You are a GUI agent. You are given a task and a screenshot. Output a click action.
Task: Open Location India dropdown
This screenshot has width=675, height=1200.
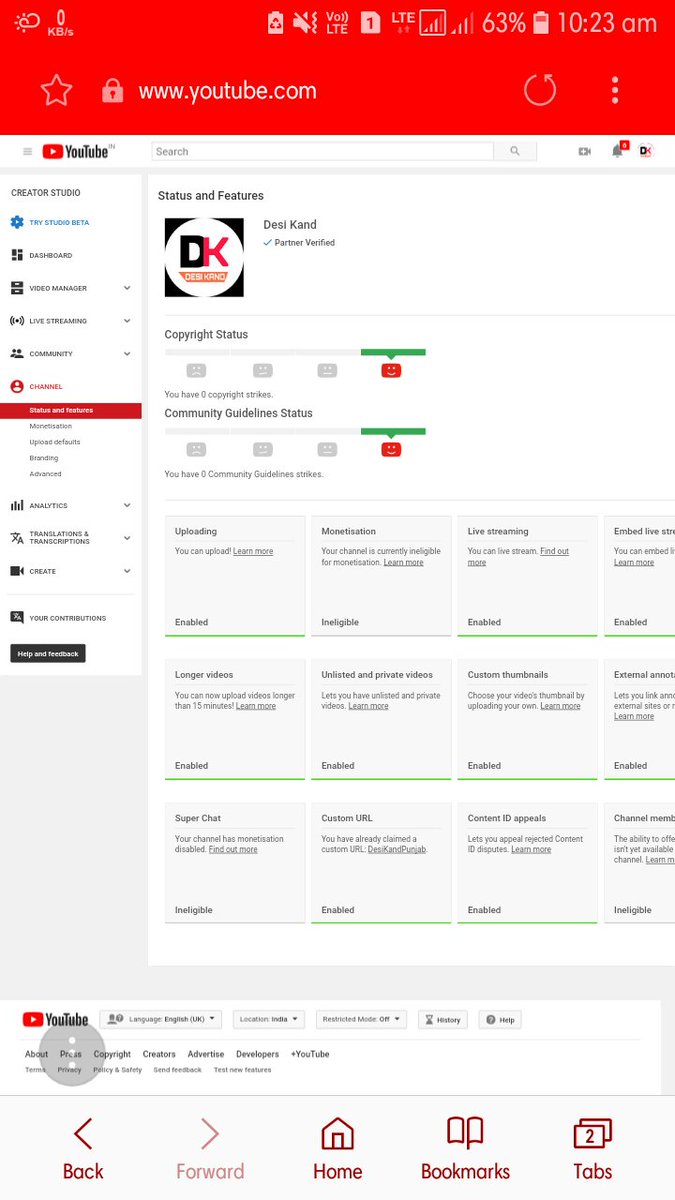coord(269,1019)
